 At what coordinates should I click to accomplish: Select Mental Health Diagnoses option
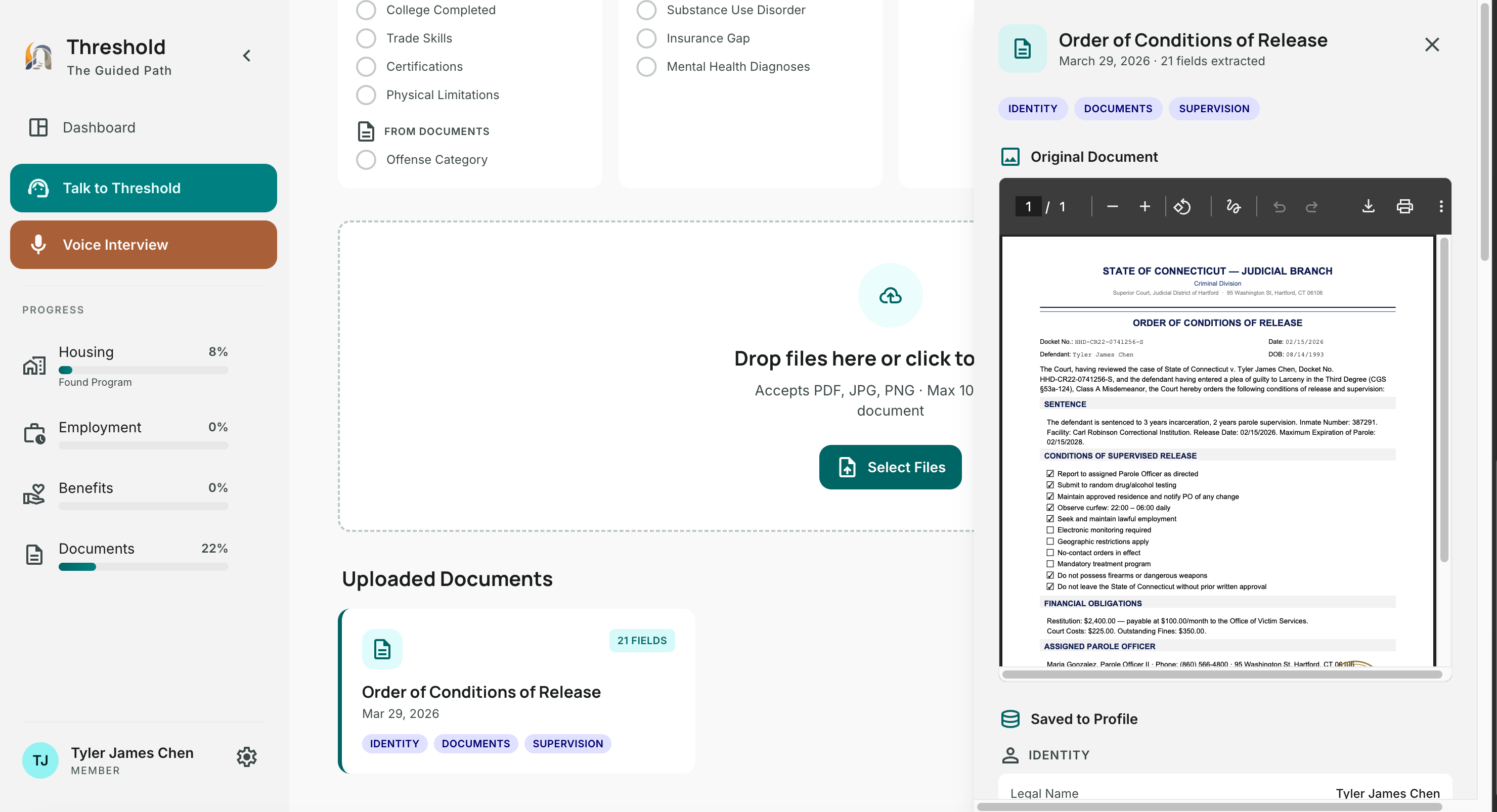pos(646,67)
